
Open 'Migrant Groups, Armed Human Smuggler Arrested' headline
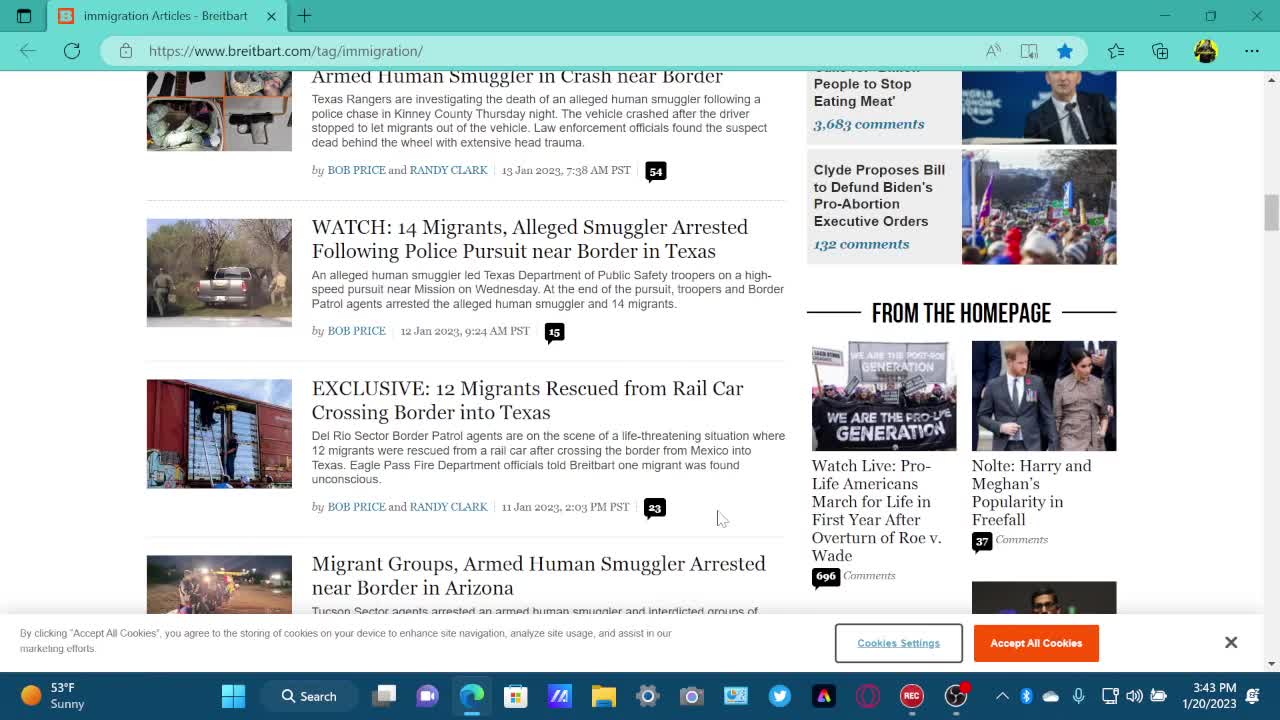pyautogui.click(x=538, y=575)
